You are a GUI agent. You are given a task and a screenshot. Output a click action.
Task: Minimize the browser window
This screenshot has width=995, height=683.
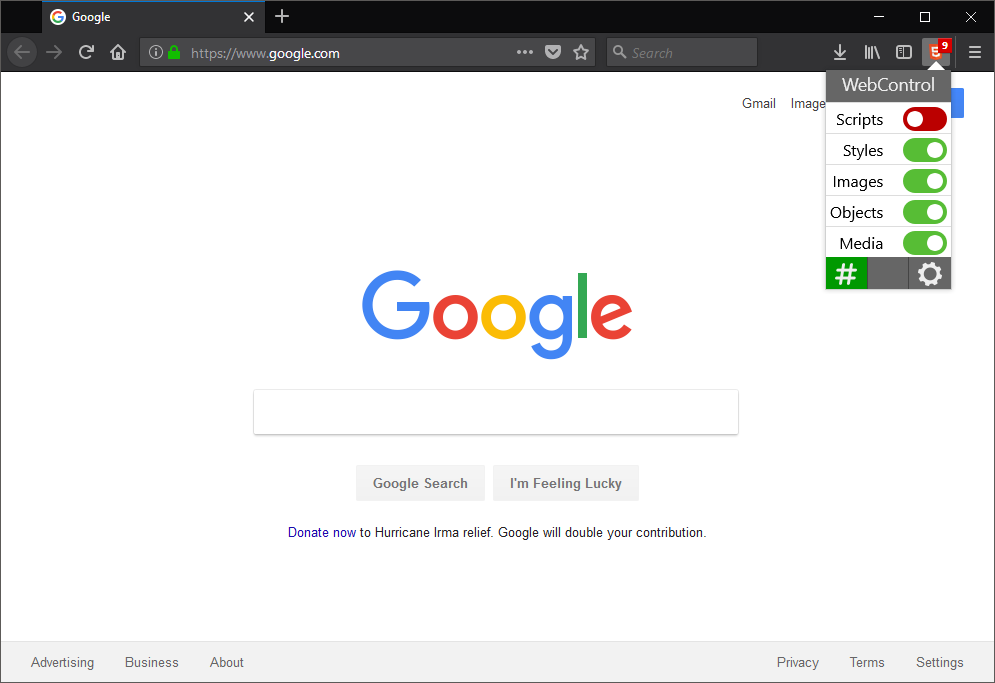point(879,17)
